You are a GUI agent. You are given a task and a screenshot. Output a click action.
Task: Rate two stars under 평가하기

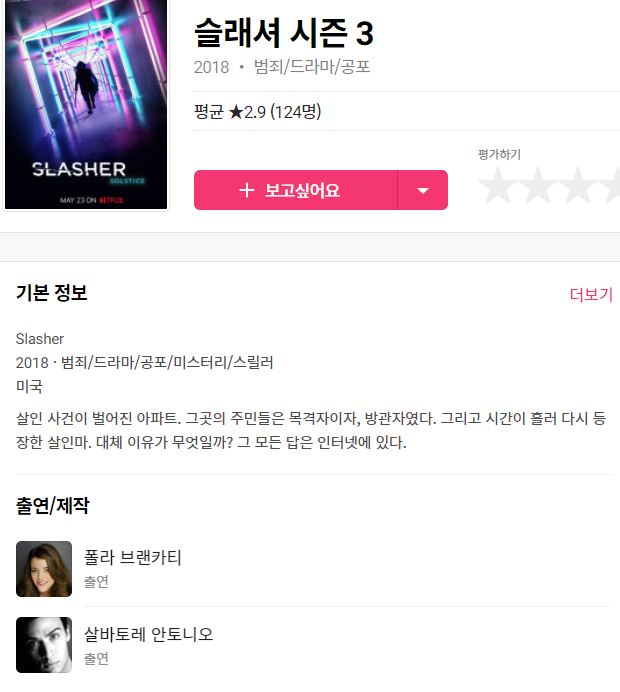point(538,185)
